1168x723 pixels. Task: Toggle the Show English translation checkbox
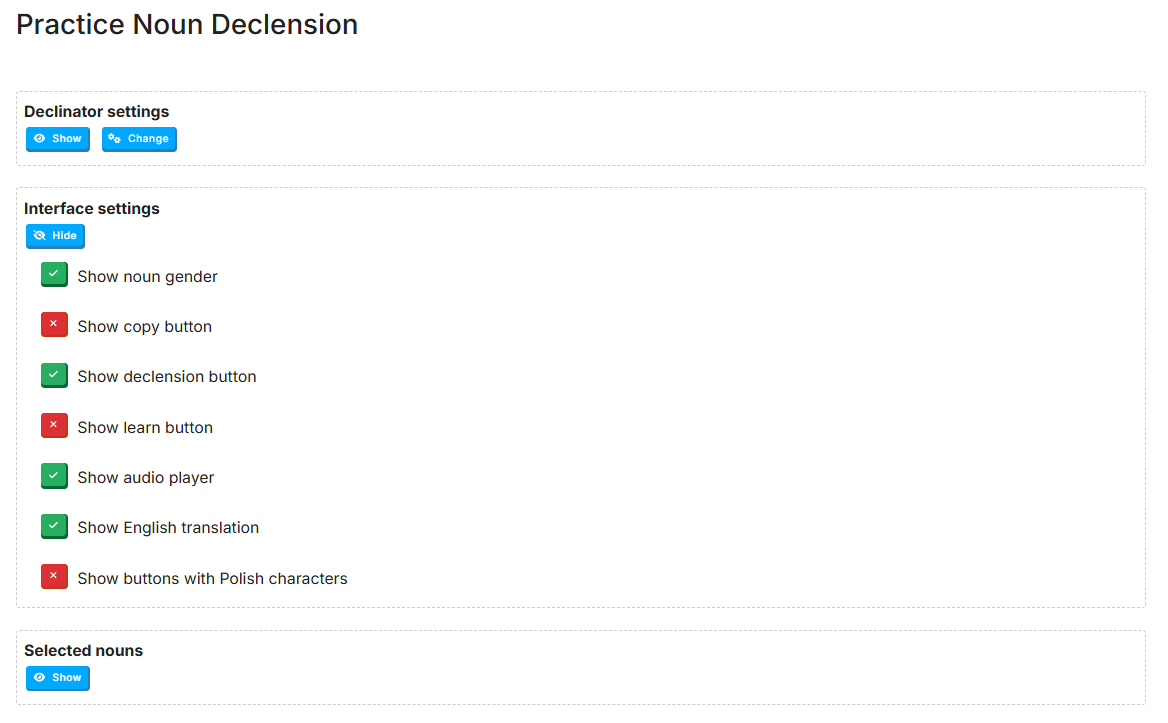54,526
